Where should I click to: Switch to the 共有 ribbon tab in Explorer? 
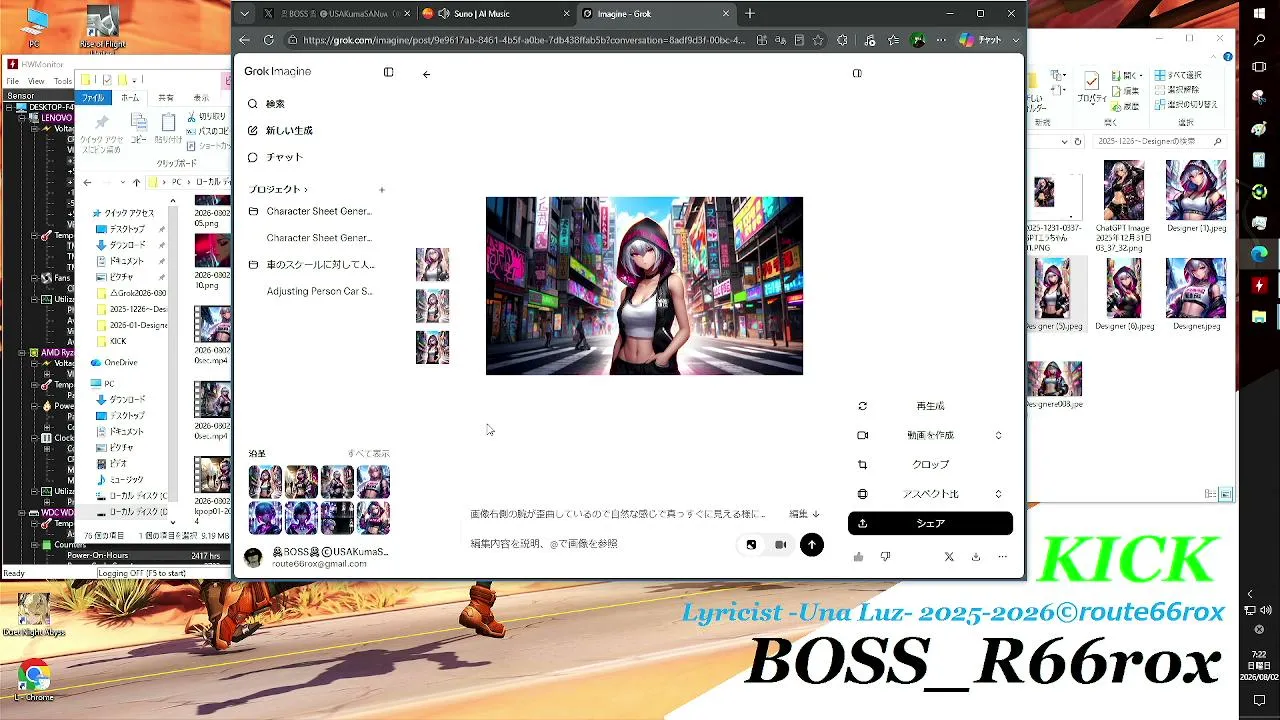(x=166, y=98)
